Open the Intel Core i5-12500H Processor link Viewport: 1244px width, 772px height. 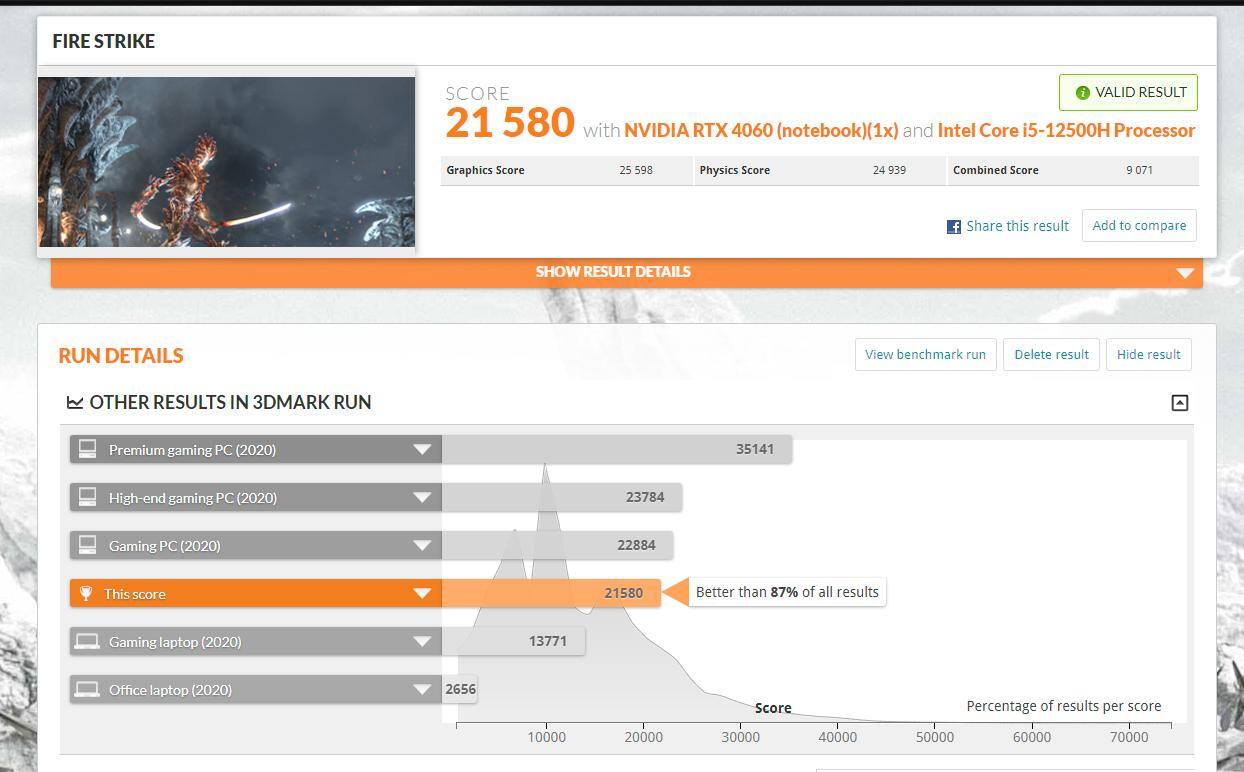1066,131
